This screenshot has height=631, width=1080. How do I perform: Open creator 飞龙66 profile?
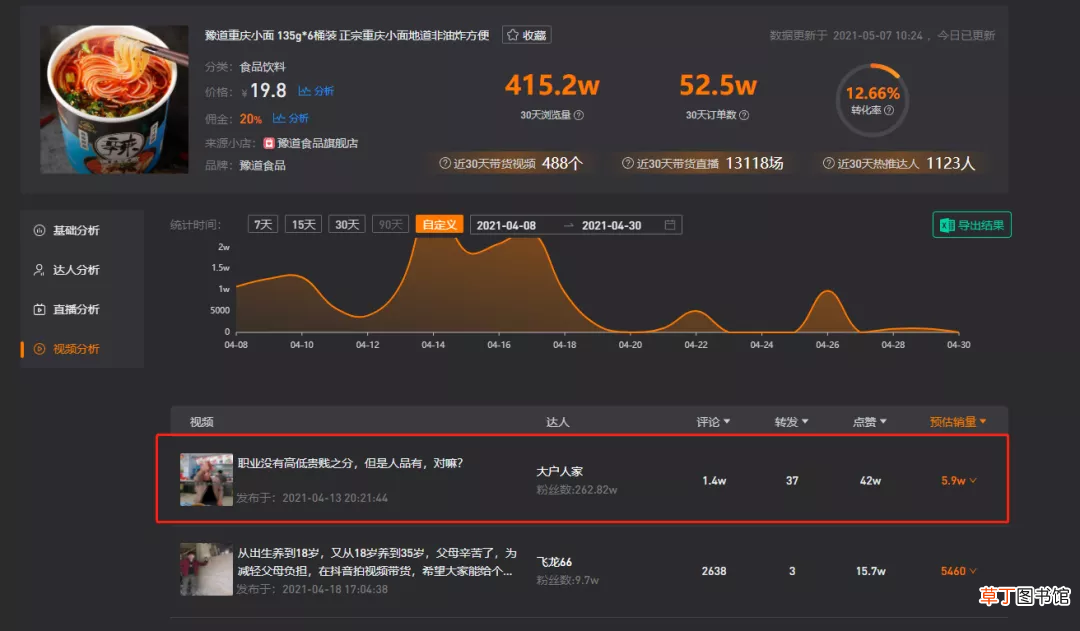(x=554, y=562)
